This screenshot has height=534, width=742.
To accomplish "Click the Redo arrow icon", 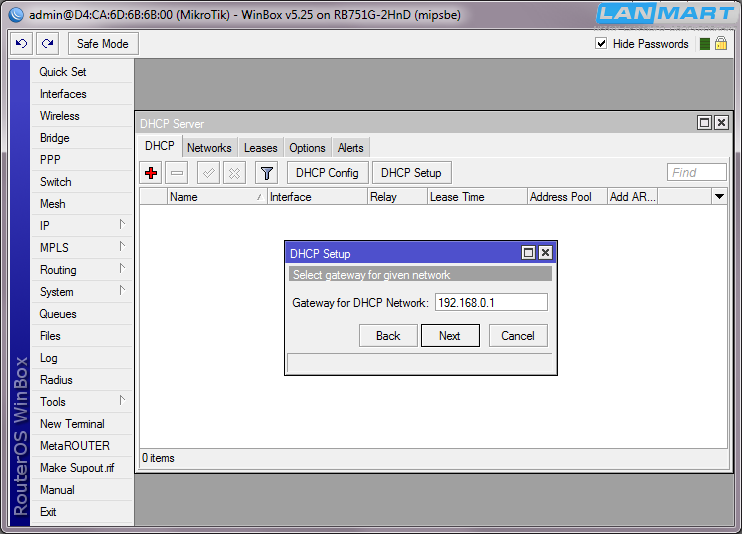I will click(x=48, y=44).
